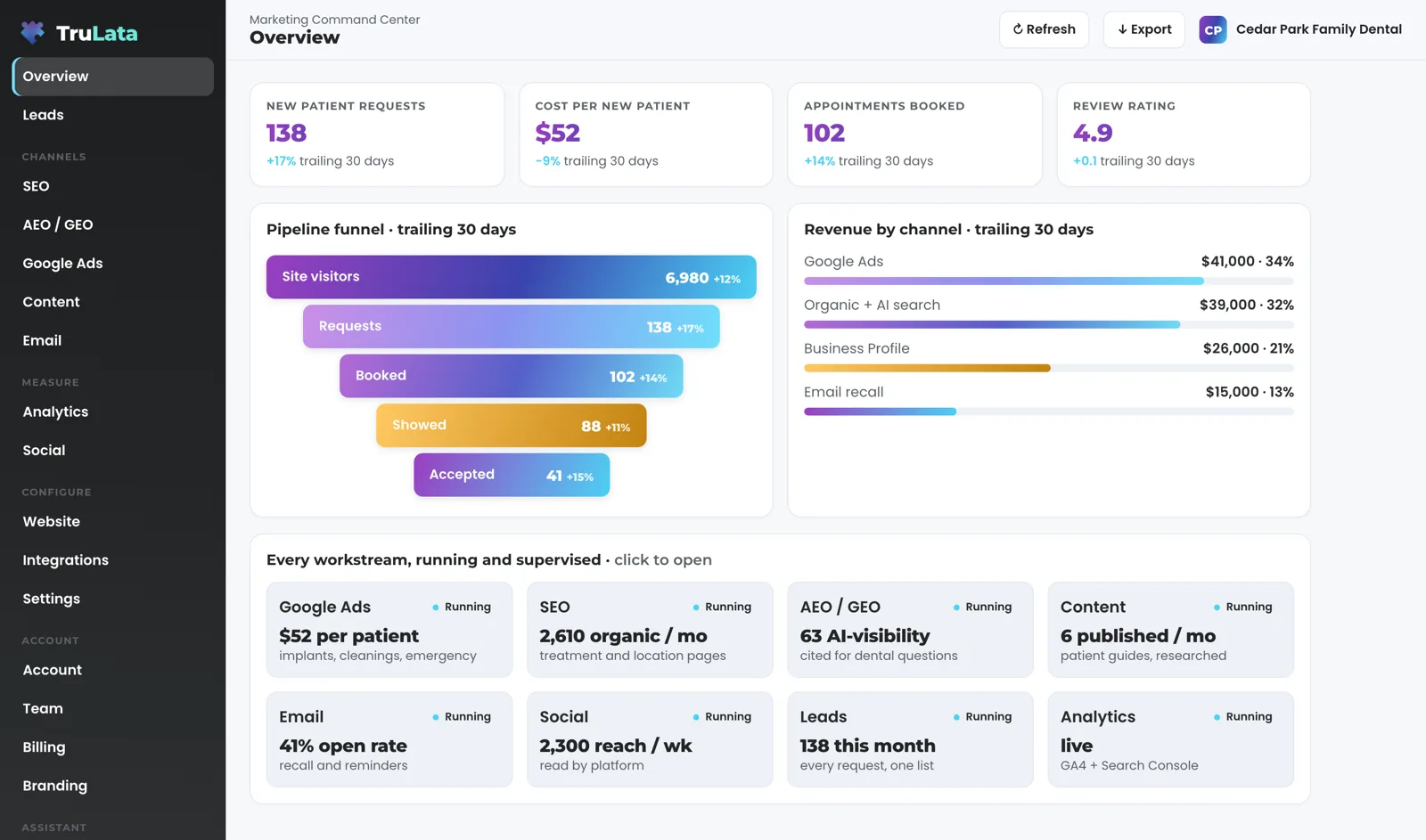Click the CP account avatar badge
The width and height of the screenshot is (1426, 840).
1213,29
